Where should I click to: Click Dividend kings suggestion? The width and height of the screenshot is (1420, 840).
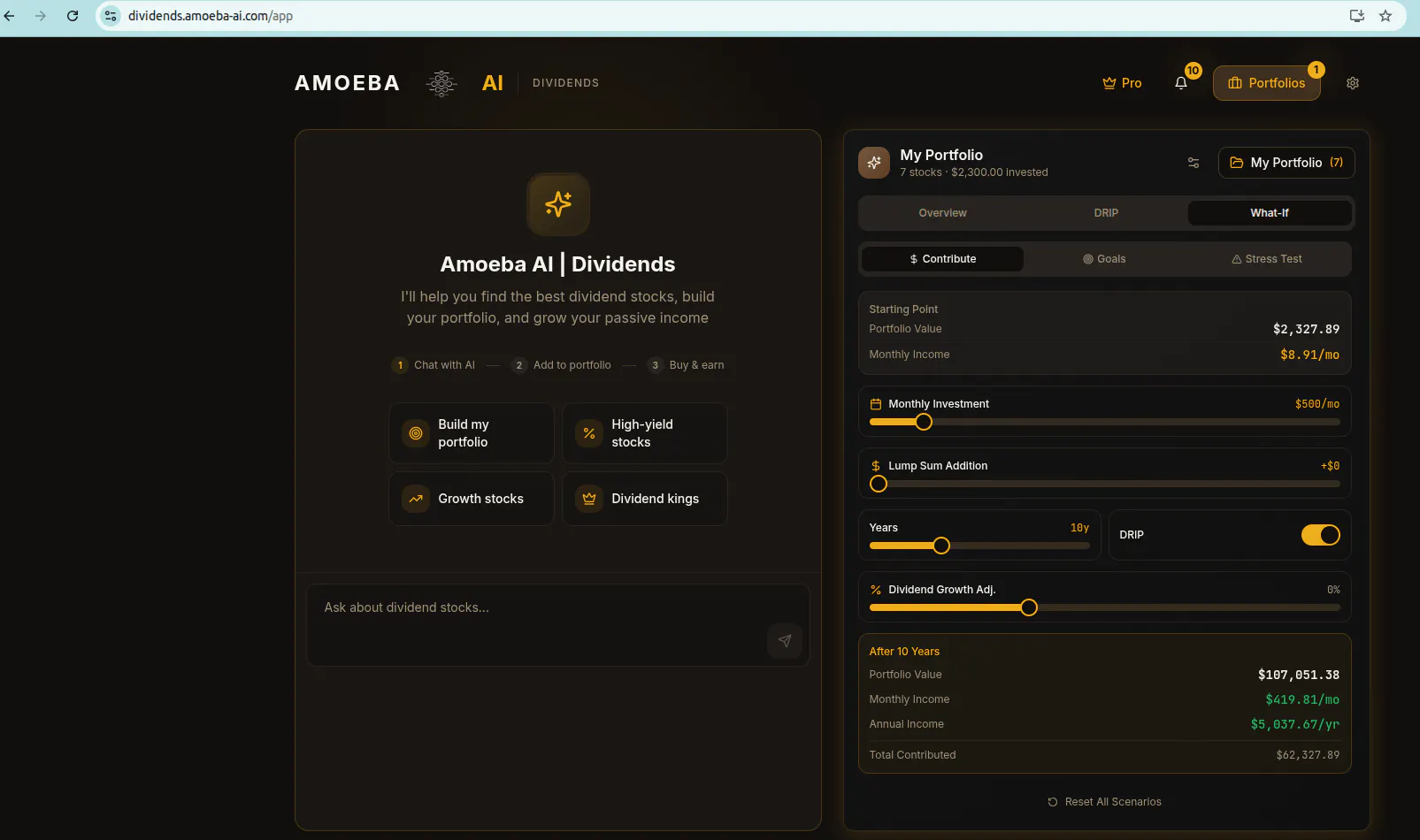[645, 499]
